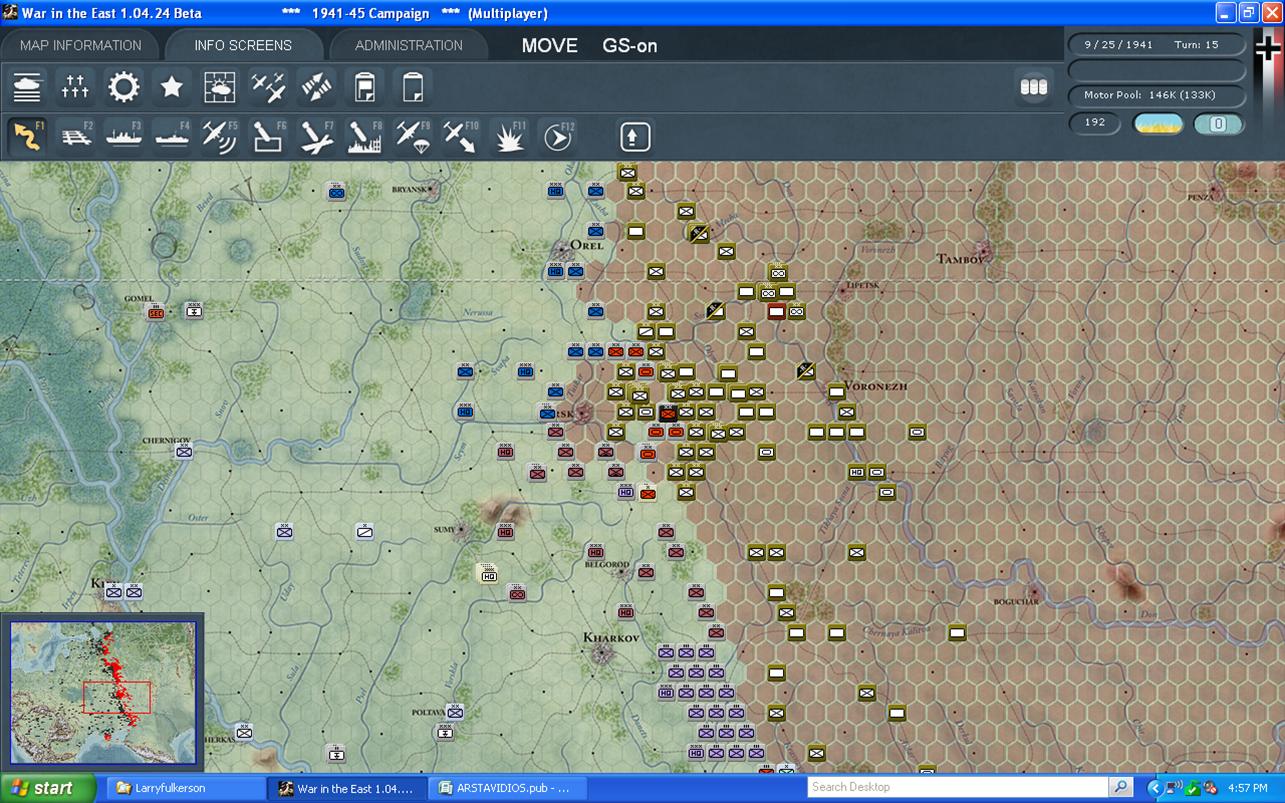
Task: Open the gear production icon
Action: [x=124, y=87]
